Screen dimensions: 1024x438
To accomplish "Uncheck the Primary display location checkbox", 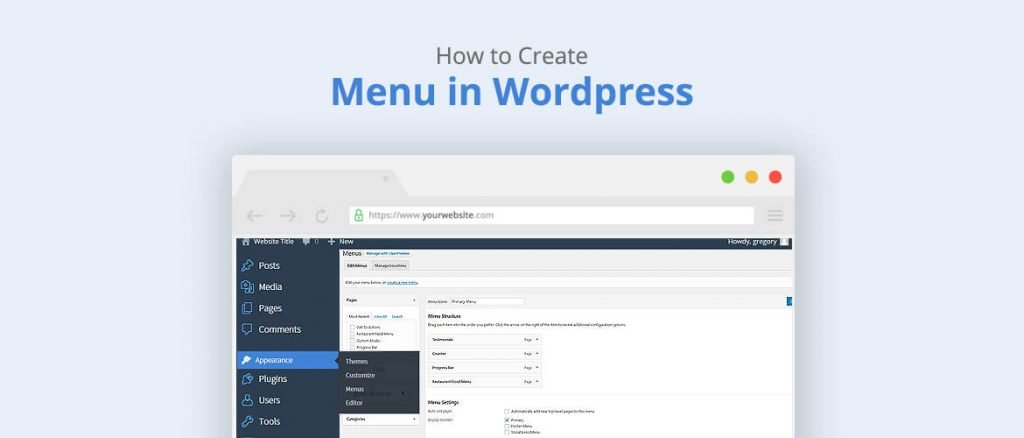I will [x=507, y=420].
